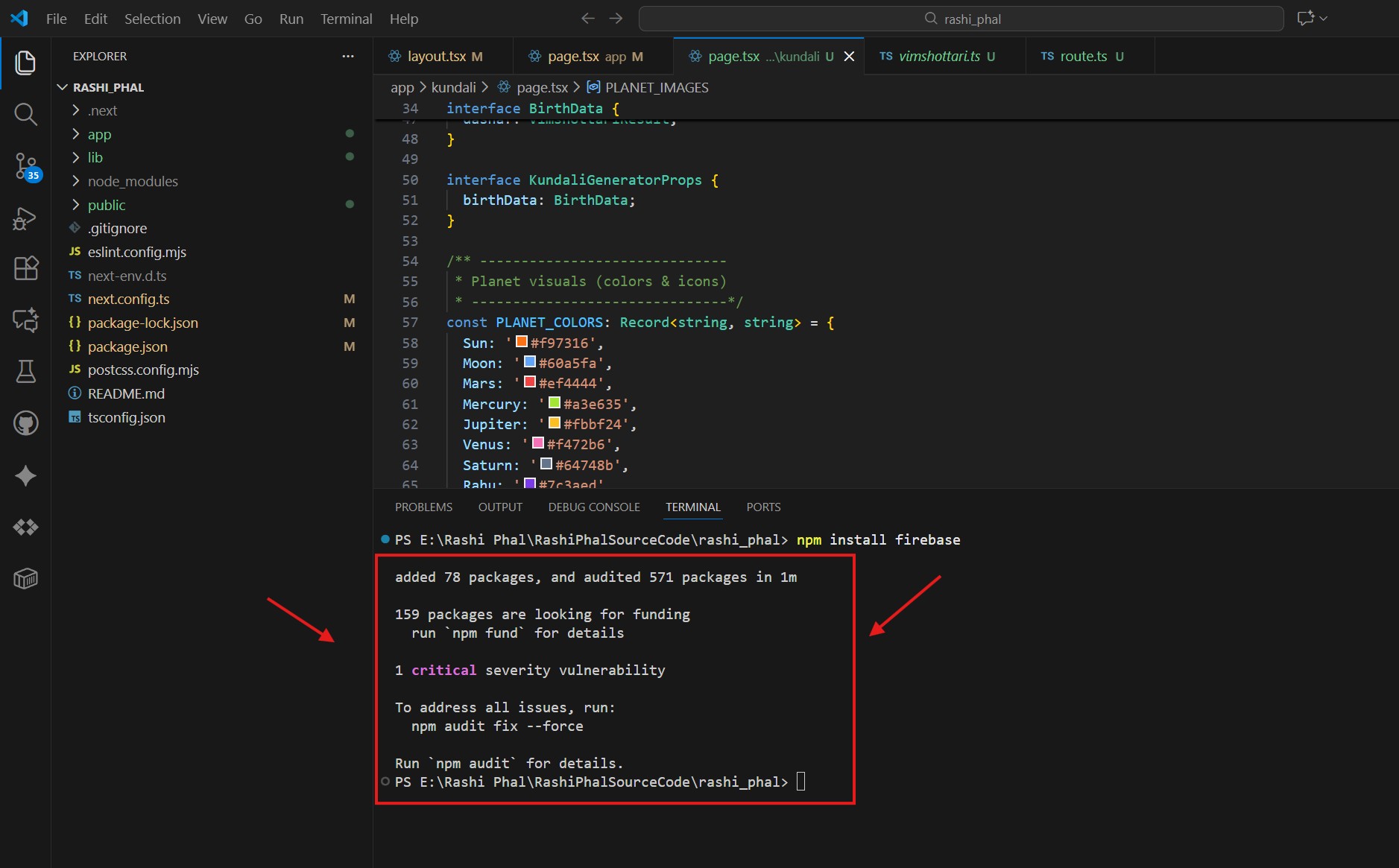Open the Terminal menu
Image resolution: width=1399 pixels, height=868 pixels.
346,19
